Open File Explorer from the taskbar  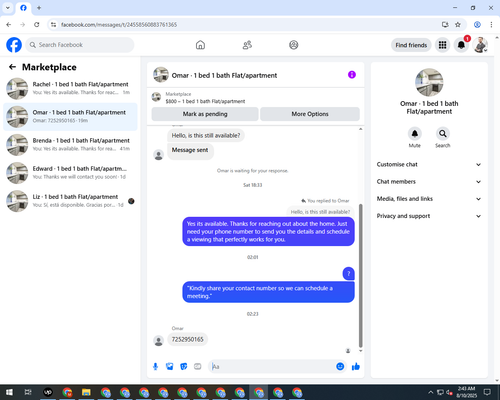point(86,392)
